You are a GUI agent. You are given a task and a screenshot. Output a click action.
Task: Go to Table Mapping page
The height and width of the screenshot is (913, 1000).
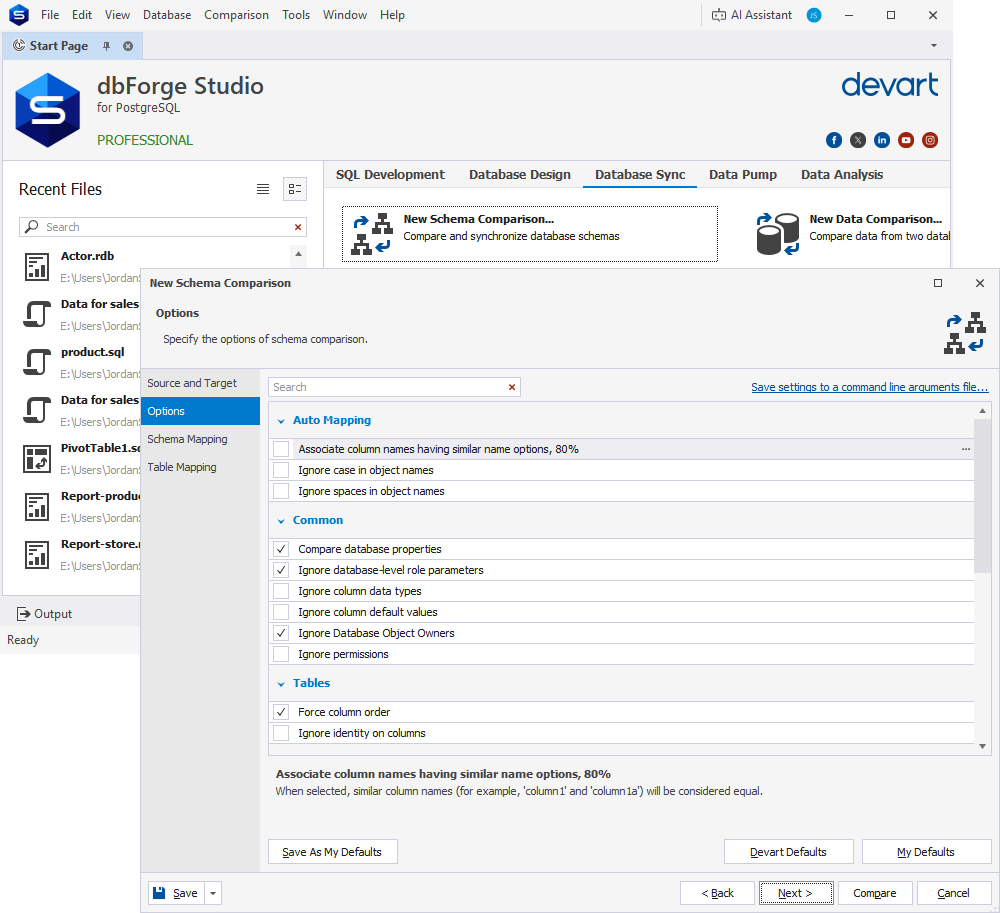pos(200,467)
